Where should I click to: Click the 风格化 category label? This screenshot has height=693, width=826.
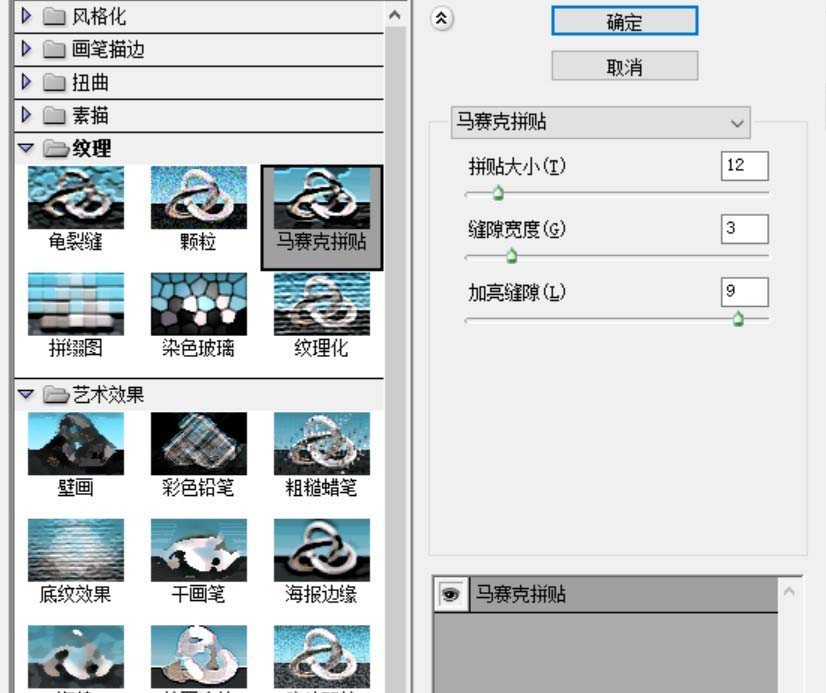(x=99, y=17)
